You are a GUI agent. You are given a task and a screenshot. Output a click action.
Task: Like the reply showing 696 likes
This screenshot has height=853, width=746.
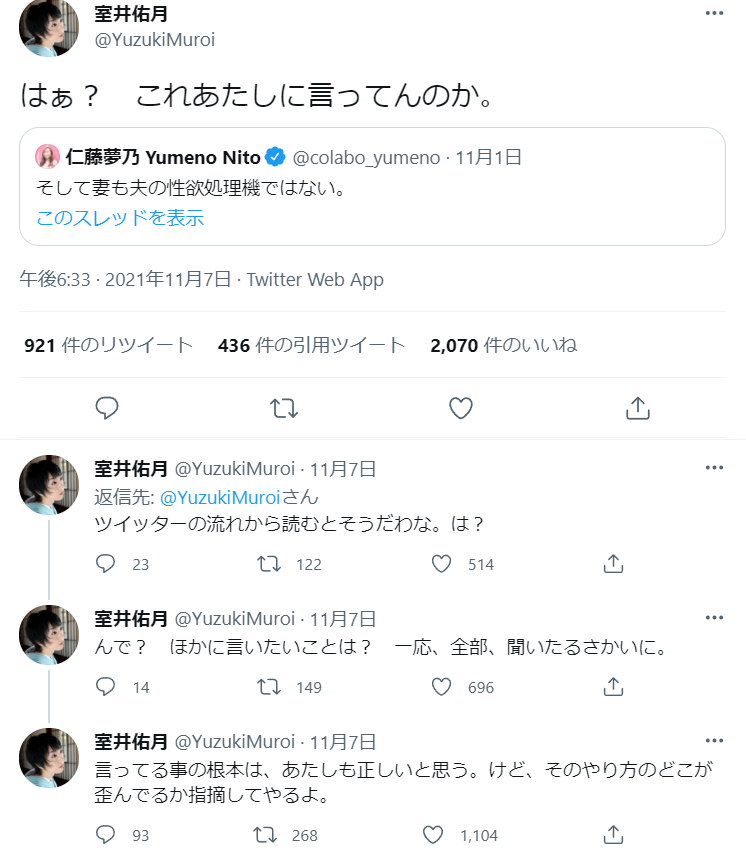point(442,687)
